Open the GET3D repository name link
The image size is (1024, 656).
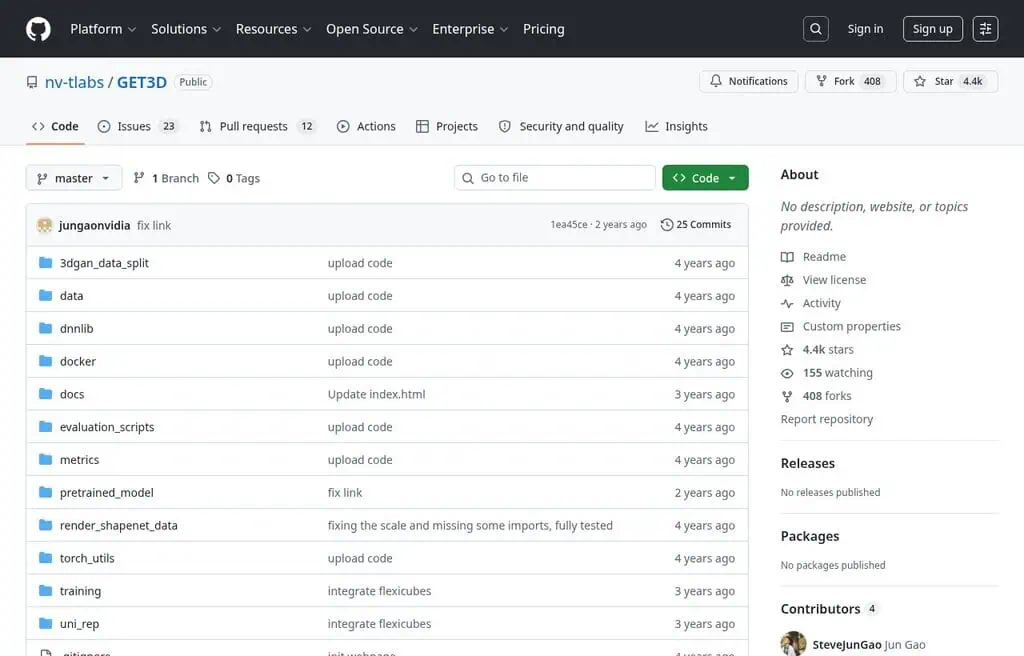[142, 82]
